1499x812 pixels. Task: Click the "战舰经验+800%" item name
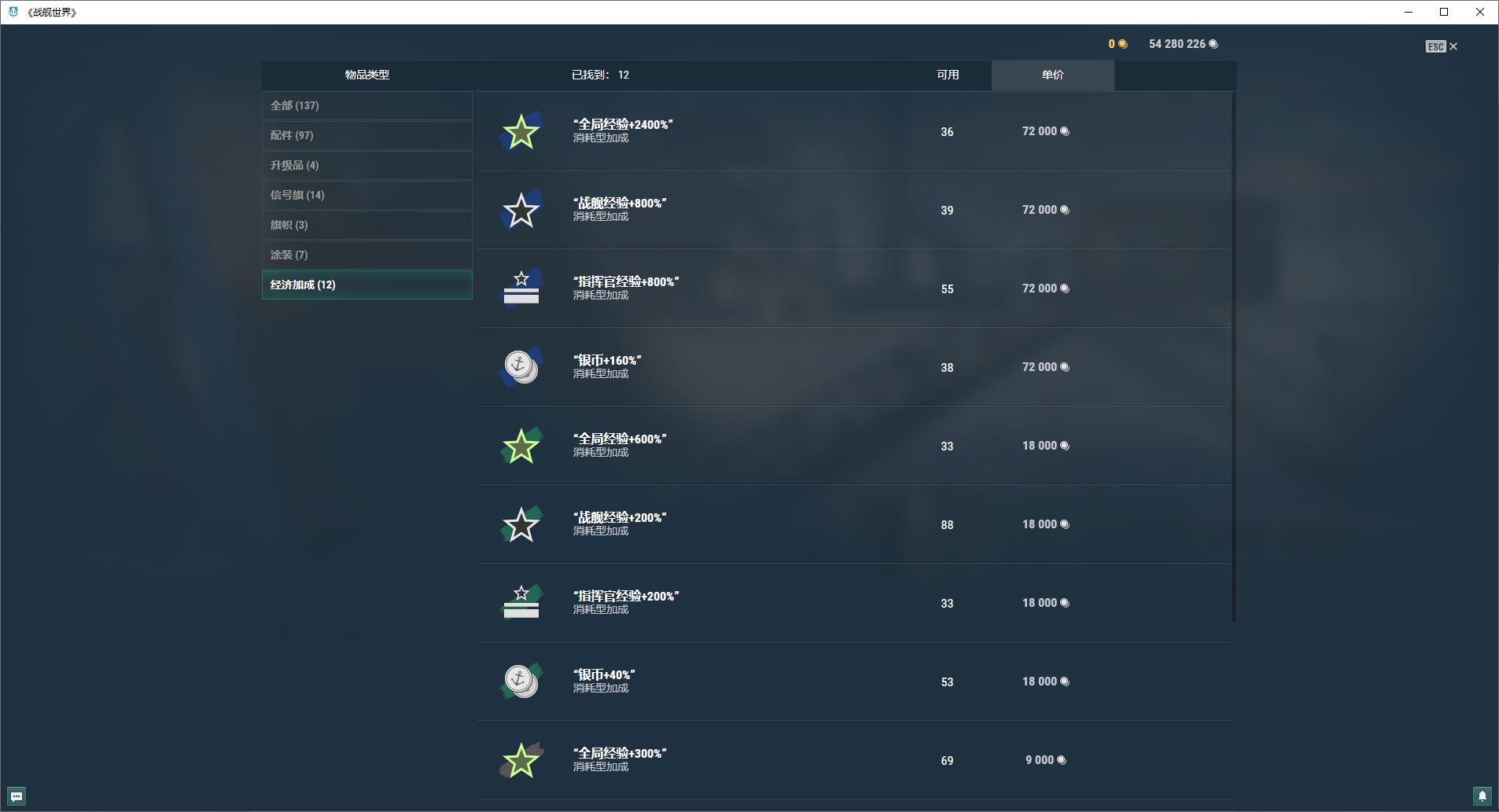pyautogui.click(x=620, y=203)
